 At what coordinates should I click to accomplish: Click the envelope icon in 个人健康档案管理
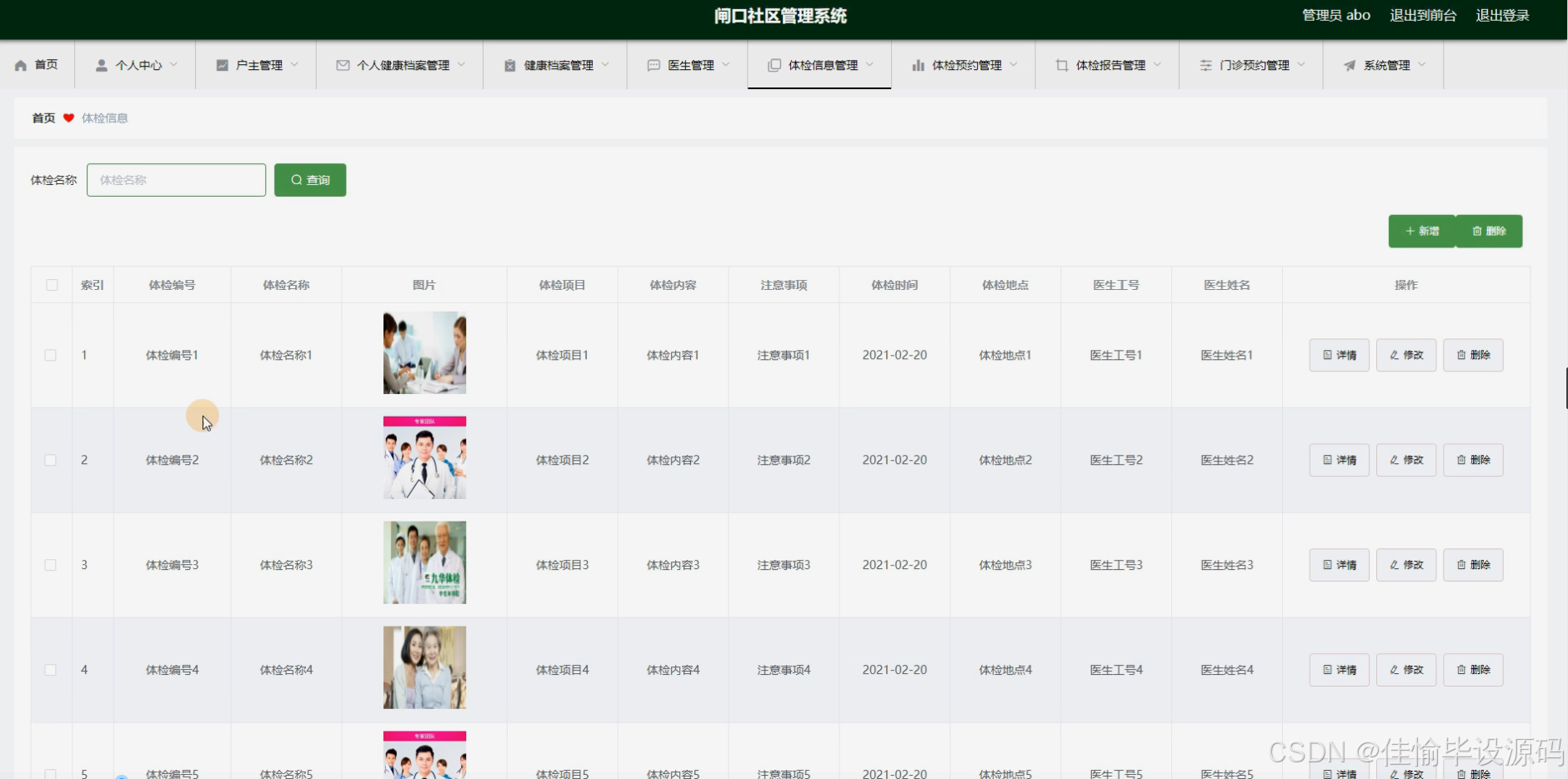pyautogui.click(x=343, y=65)
